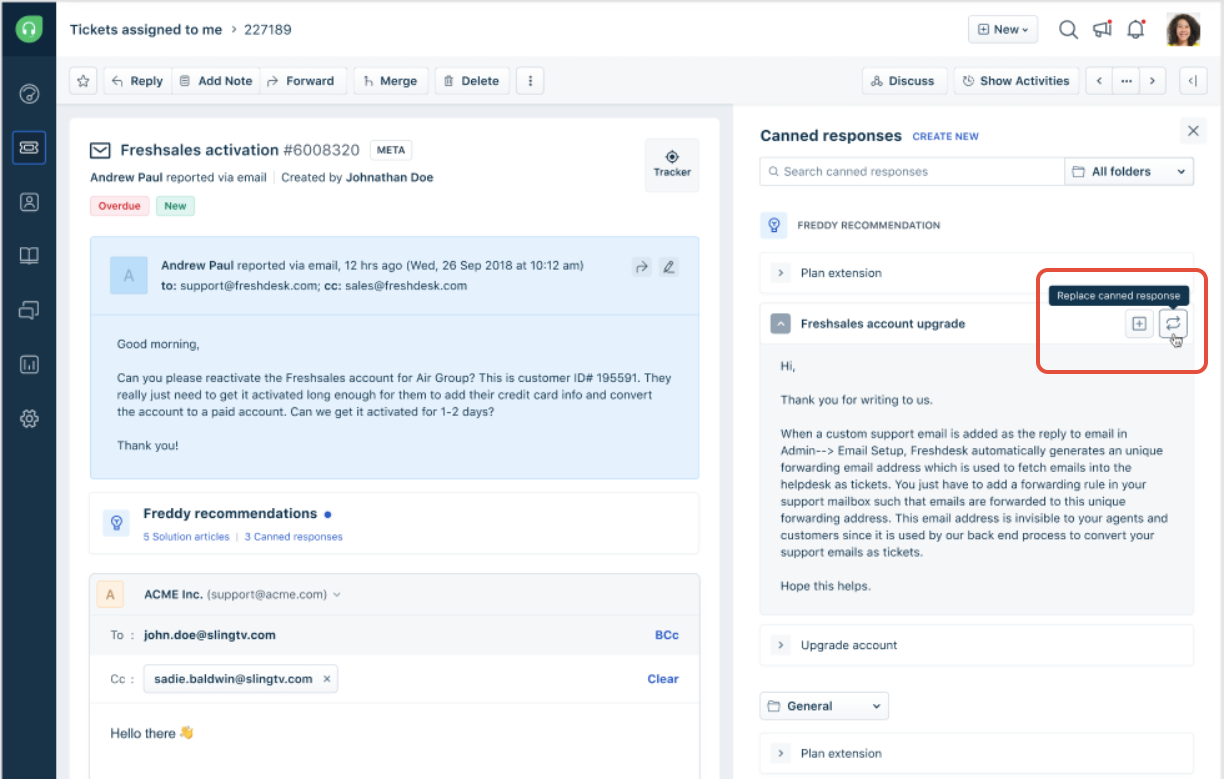
Task: Click the insert canned response plus icon
Action: pos(1139,324)
